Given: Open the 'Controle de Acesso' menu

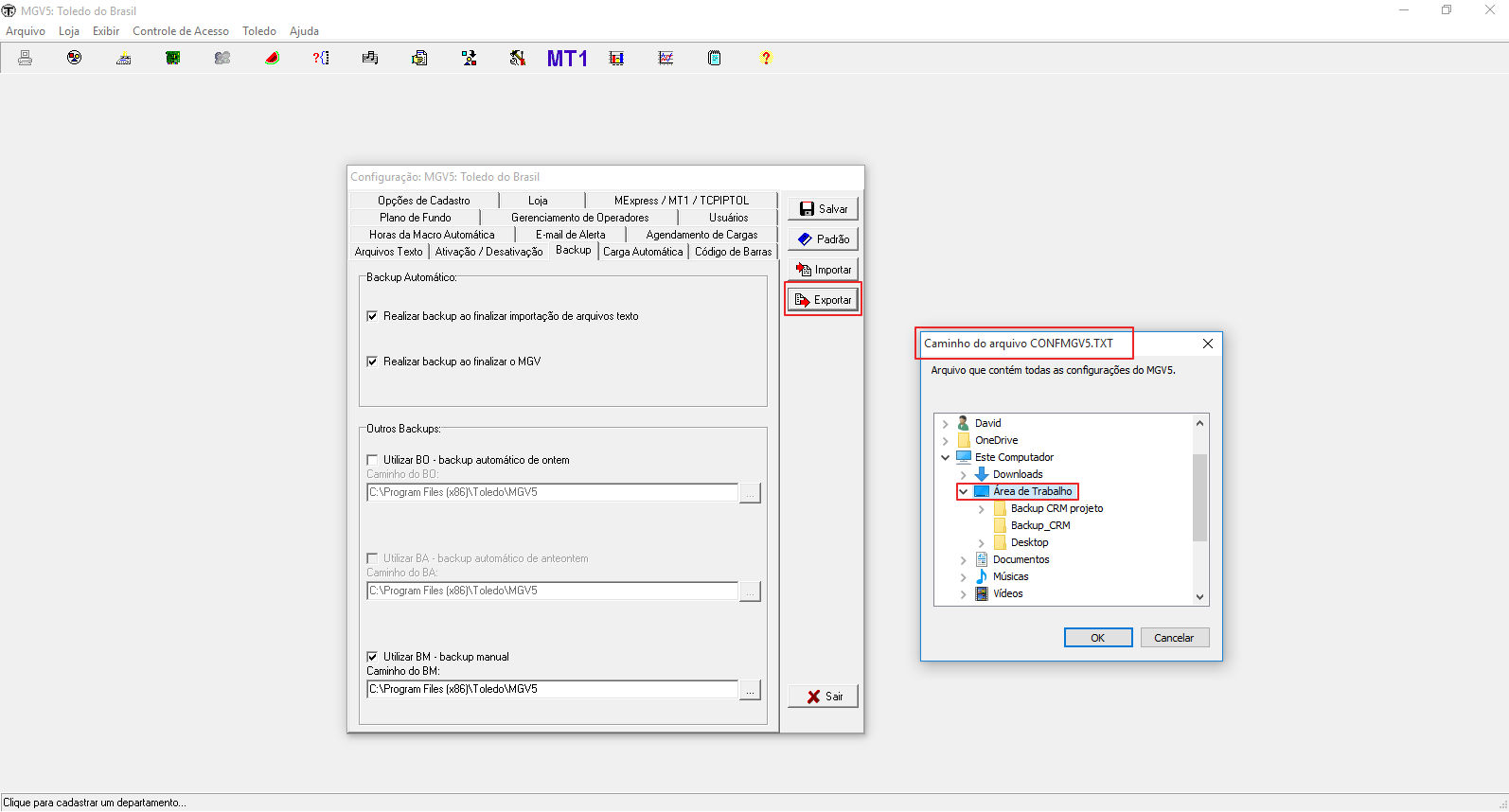Looking at the screenshot, I should pyautogui.click(x=180, y=31).
